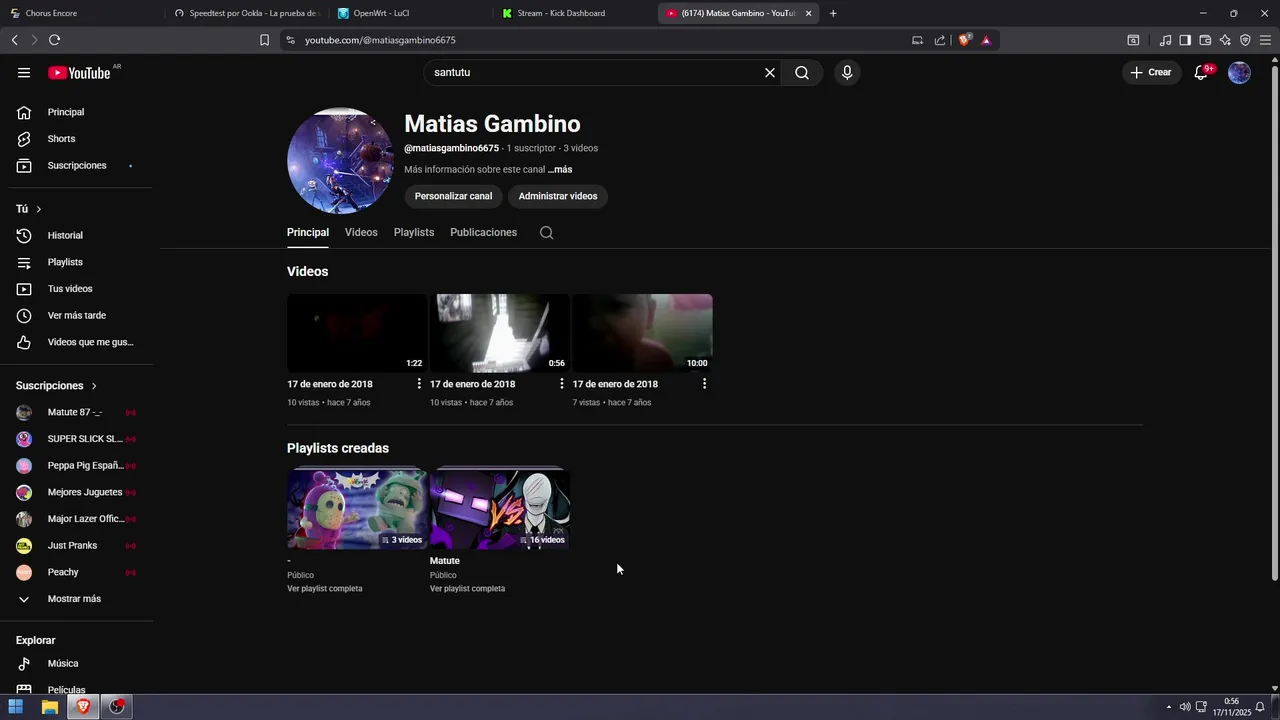
Task: Reload the page with the refresh icon
Action: coord(54,40)
